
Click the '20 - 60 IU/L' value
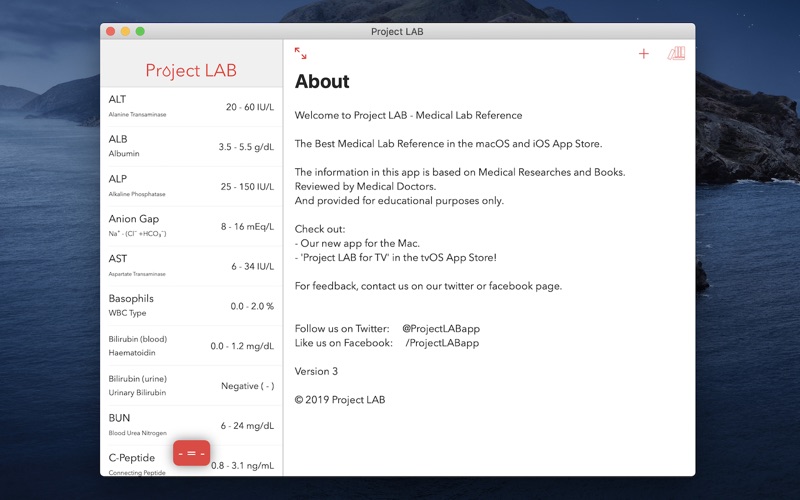pos(250,107)
